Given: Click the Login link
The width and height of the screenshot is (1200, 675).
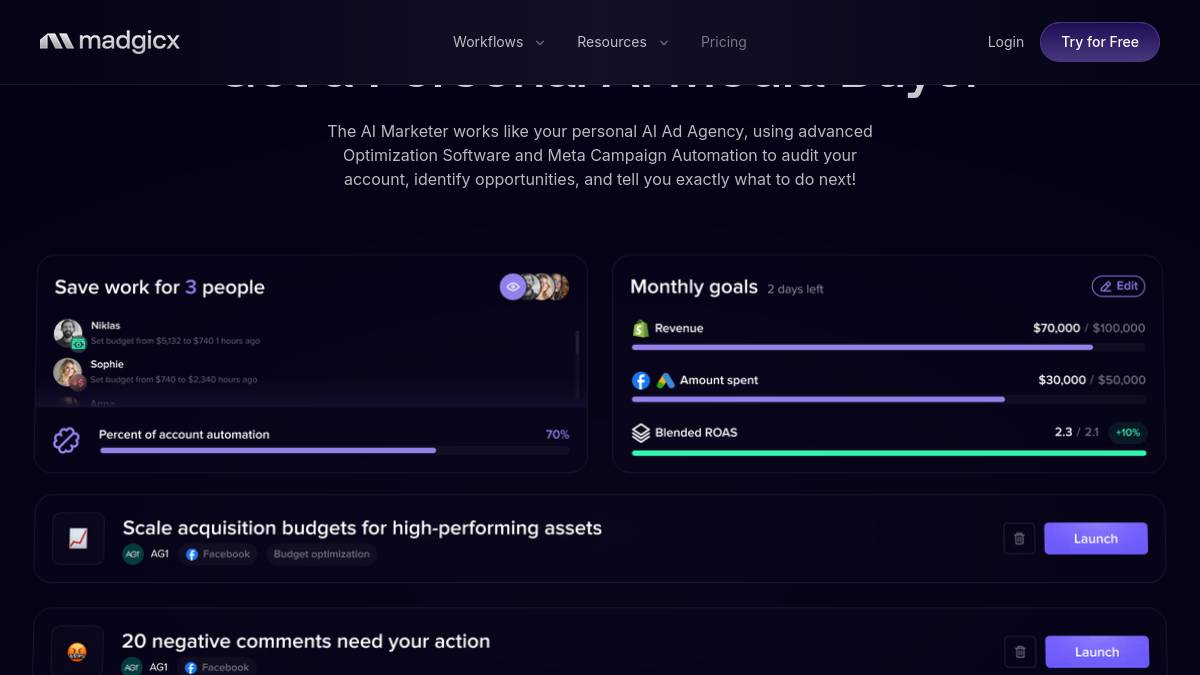Looking at the screenshot, I should click(1005, 42).
